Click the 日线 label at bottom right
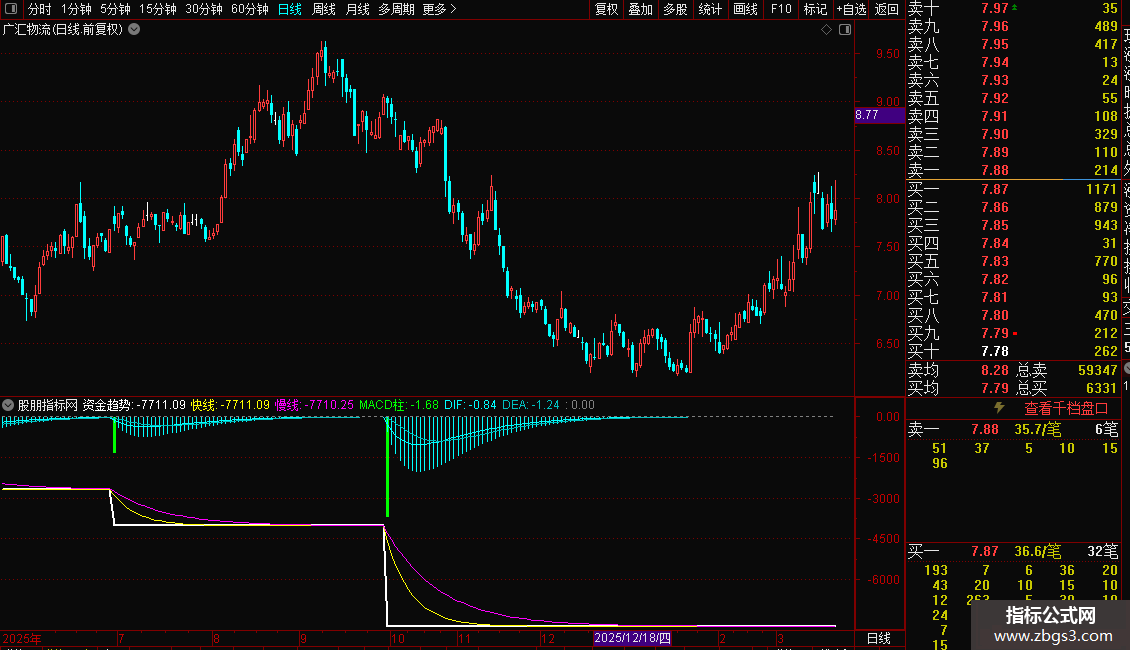 click(x=878, y=638)
